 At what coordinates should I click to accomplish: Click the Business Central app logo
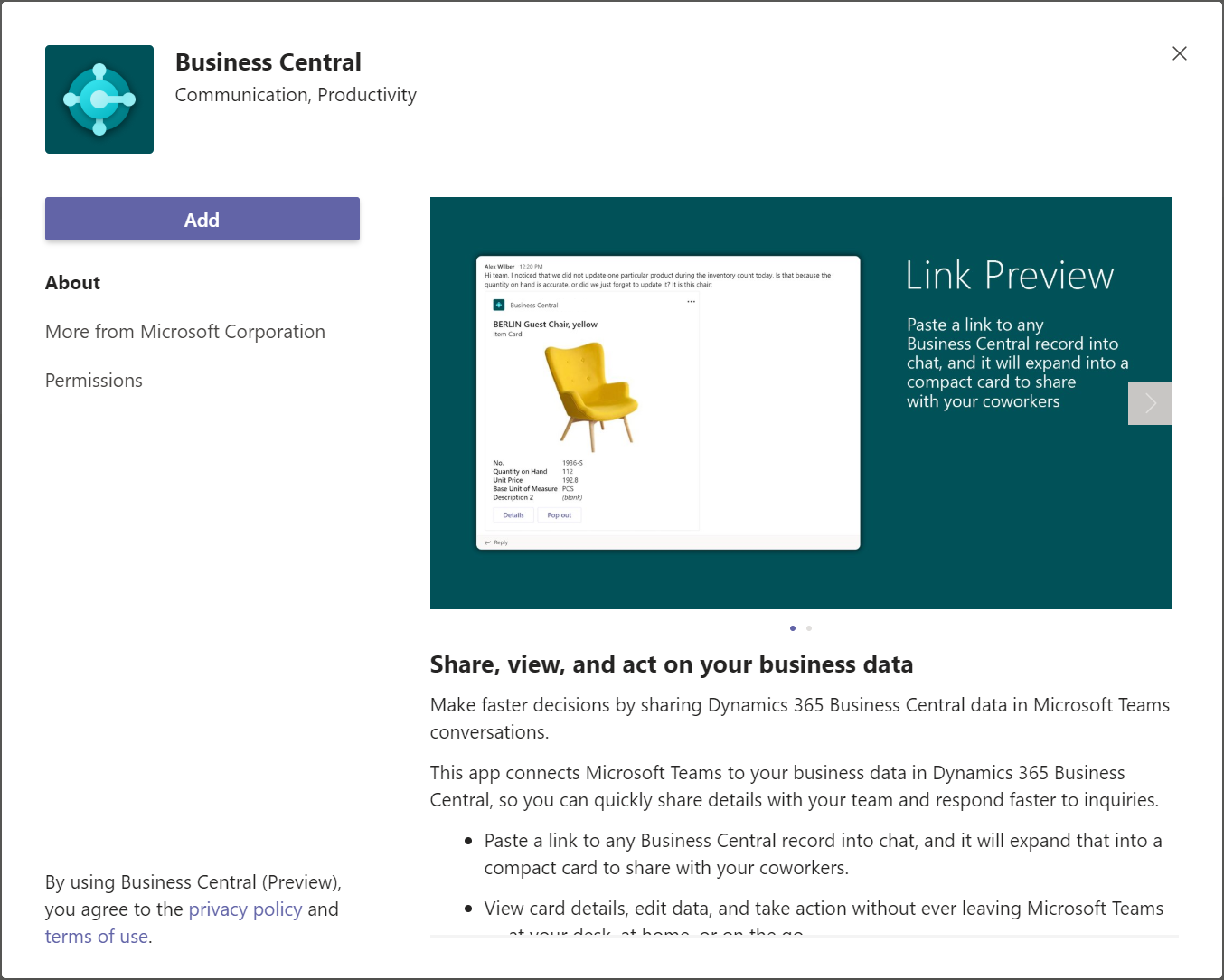99,99
